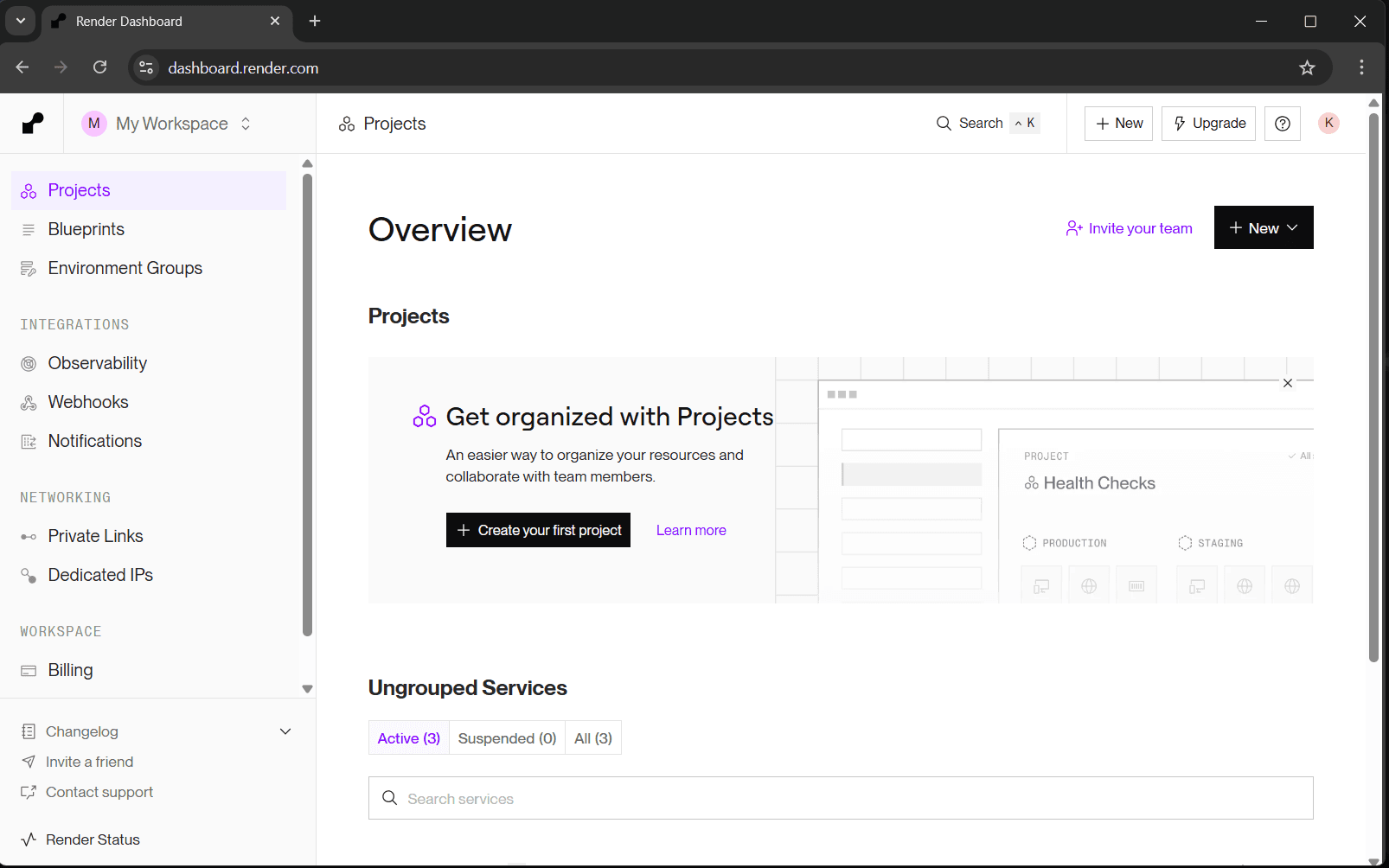1389x868 pixels.
Task: Open the browser three-dot menu
Action: tap(1361, 67)
